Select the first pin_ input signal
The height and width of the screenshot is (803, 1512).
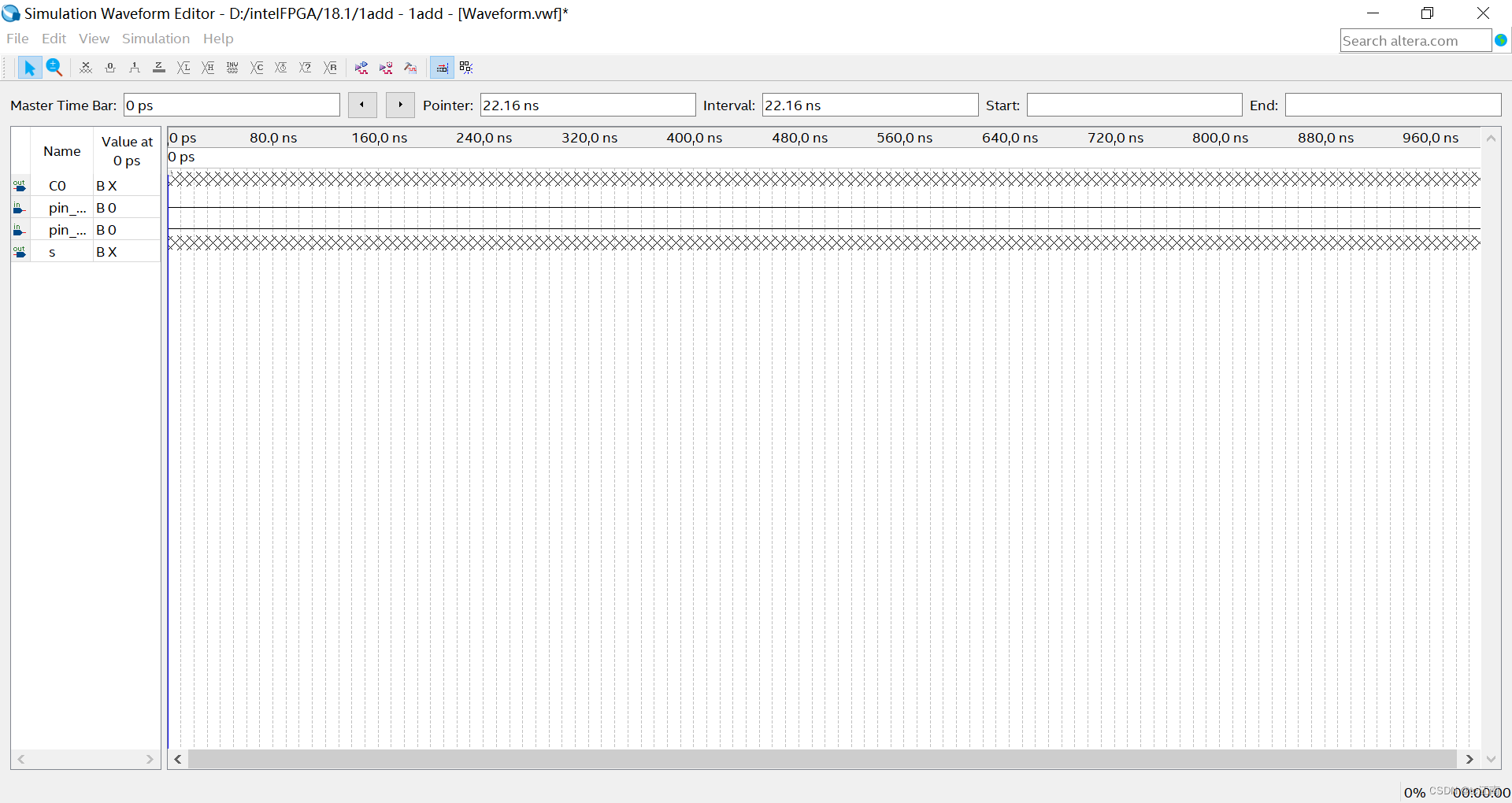[86, 208]
